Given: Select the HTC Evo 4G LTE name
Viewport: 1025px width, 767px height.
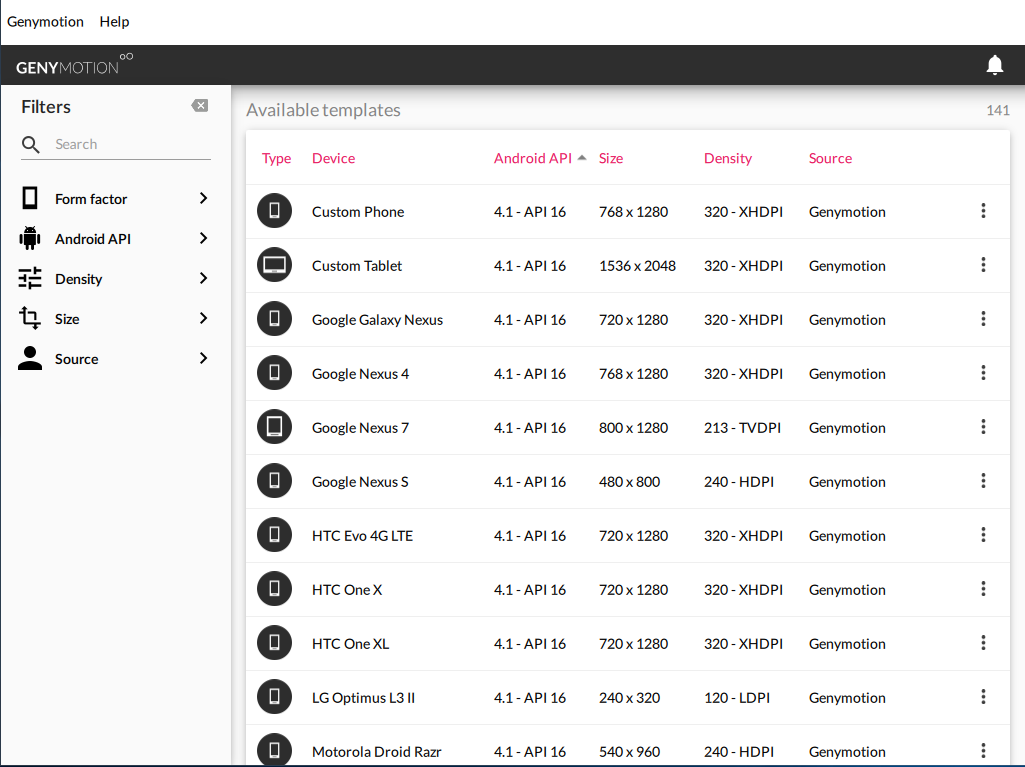Looking at the screenshot, I should (362, 536).
